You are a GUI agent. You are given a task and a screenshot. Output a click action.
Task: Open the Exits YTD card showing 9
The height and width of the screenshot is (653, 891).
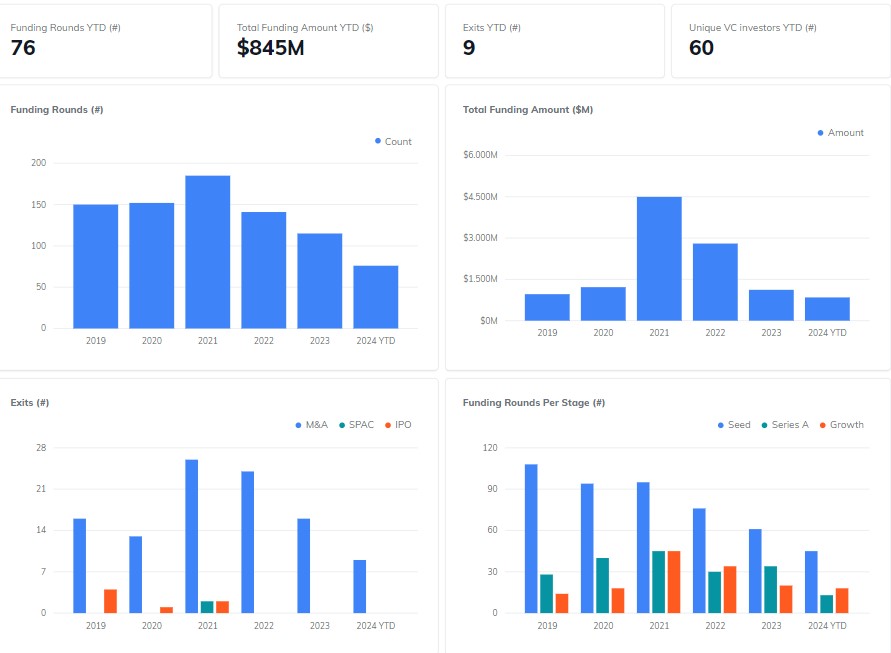pos(555,41)
